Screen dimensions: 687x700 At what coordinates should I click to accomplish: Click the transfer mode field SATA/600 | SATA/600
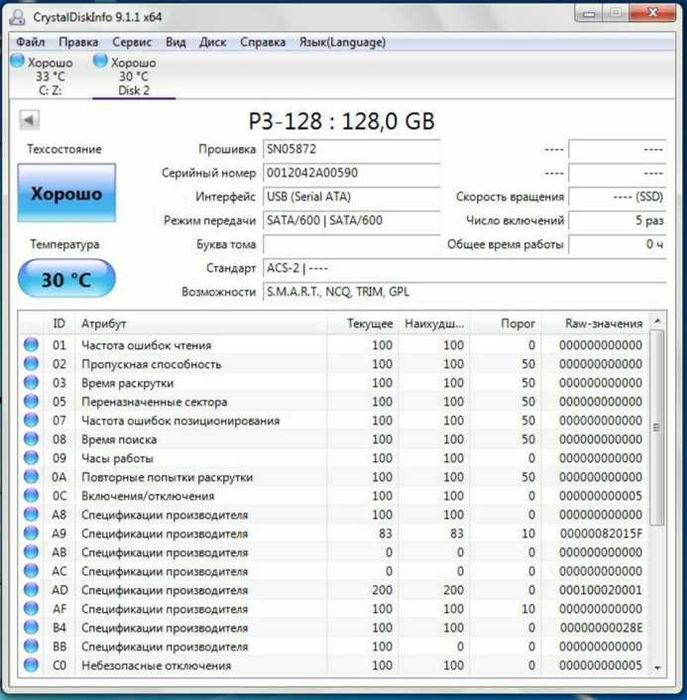[x=351, y=220]
